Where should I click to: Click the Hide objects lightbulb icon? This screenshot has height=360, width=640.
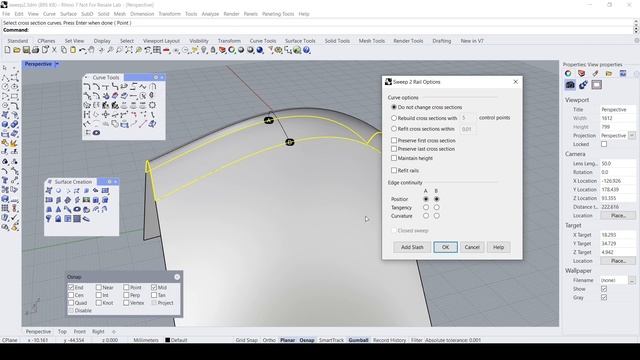pyautogui.click(x=204, y=50)
